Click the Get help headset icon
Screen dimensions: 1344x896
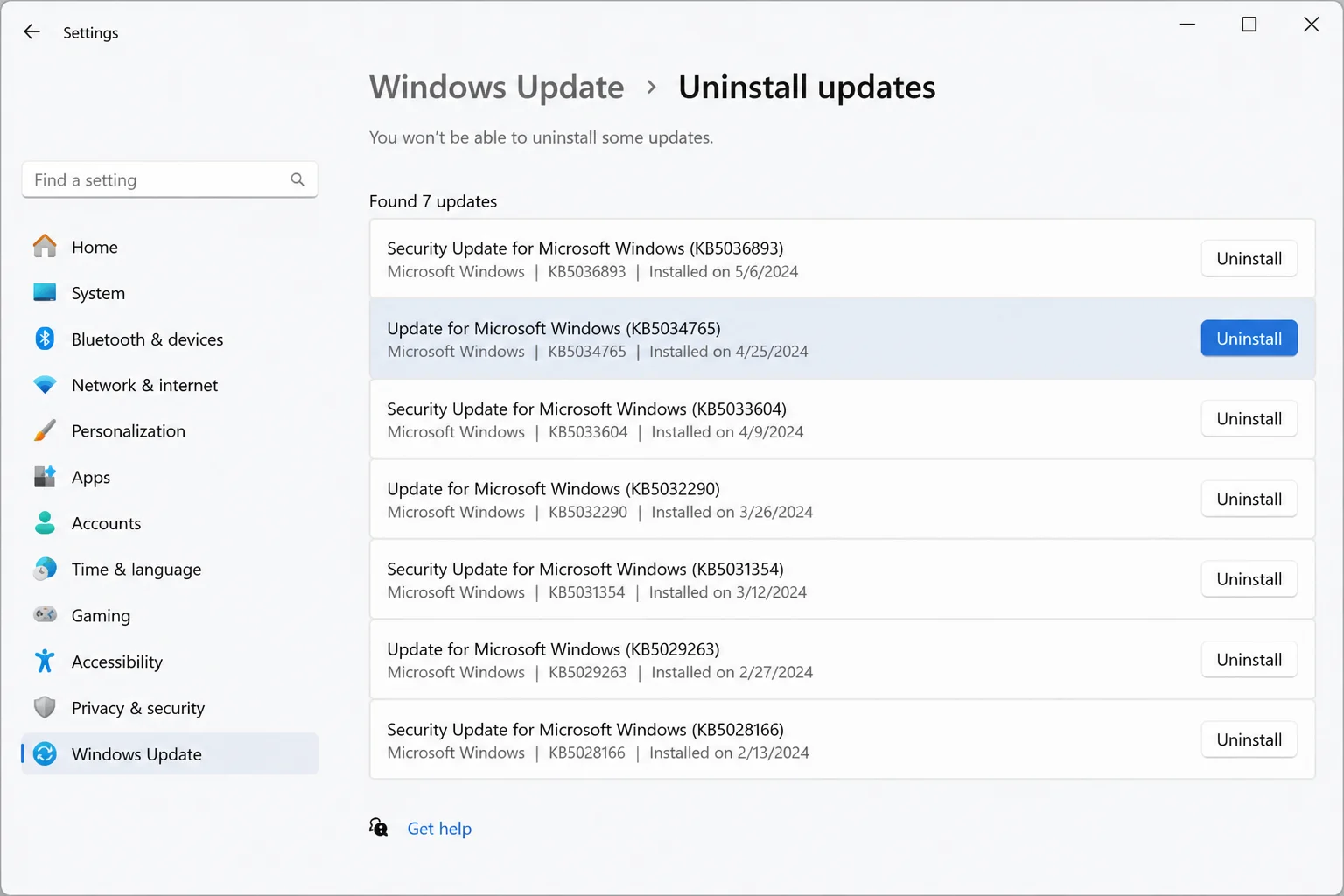coord(378,828)
